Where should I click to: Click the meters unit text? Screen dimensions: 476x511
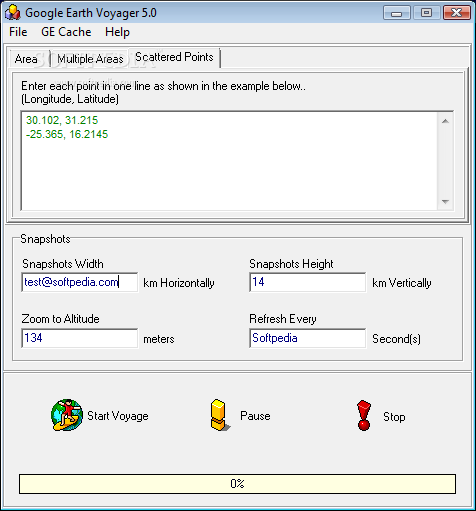(159, 339)
